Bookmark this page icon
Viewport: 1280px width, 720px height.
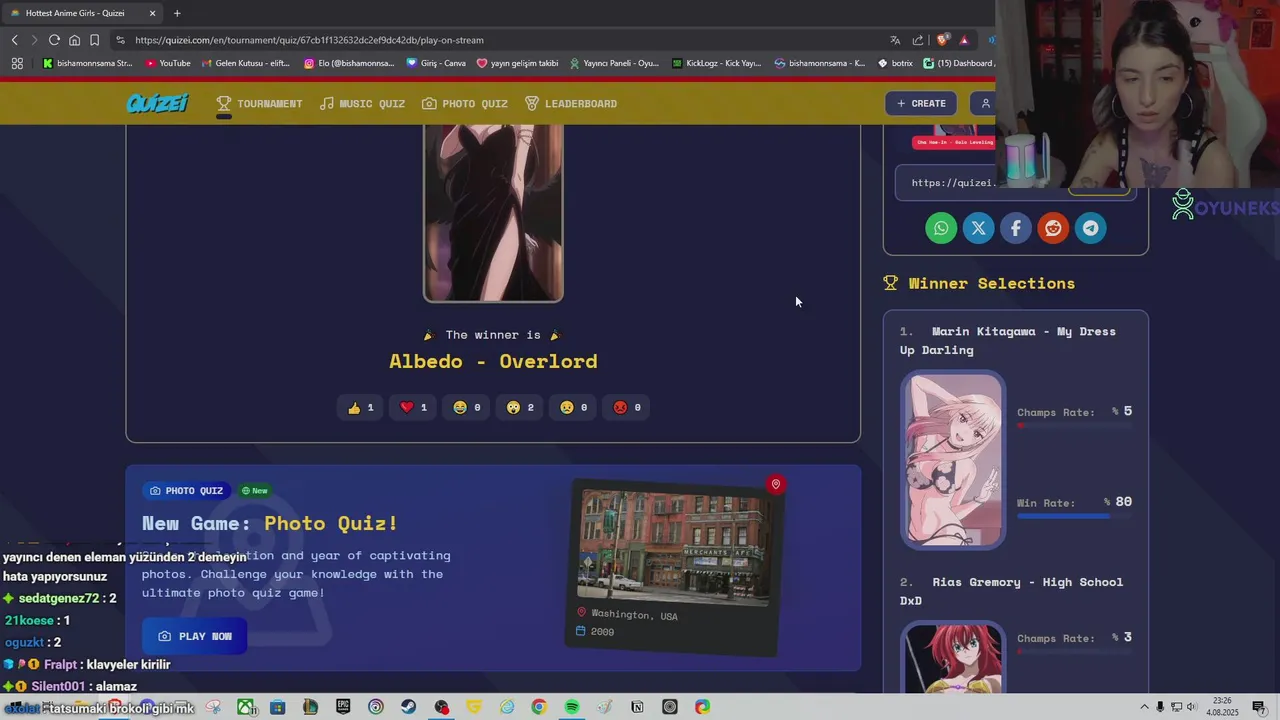tap(94, 40)
